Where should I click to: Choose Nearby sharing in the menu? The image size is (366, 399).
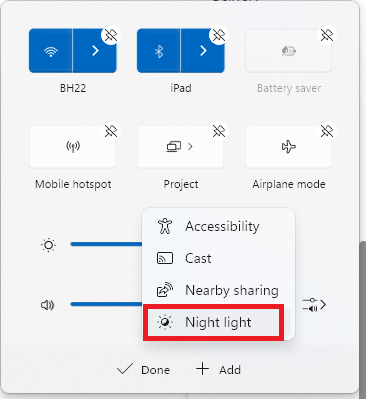coord(218,290)
